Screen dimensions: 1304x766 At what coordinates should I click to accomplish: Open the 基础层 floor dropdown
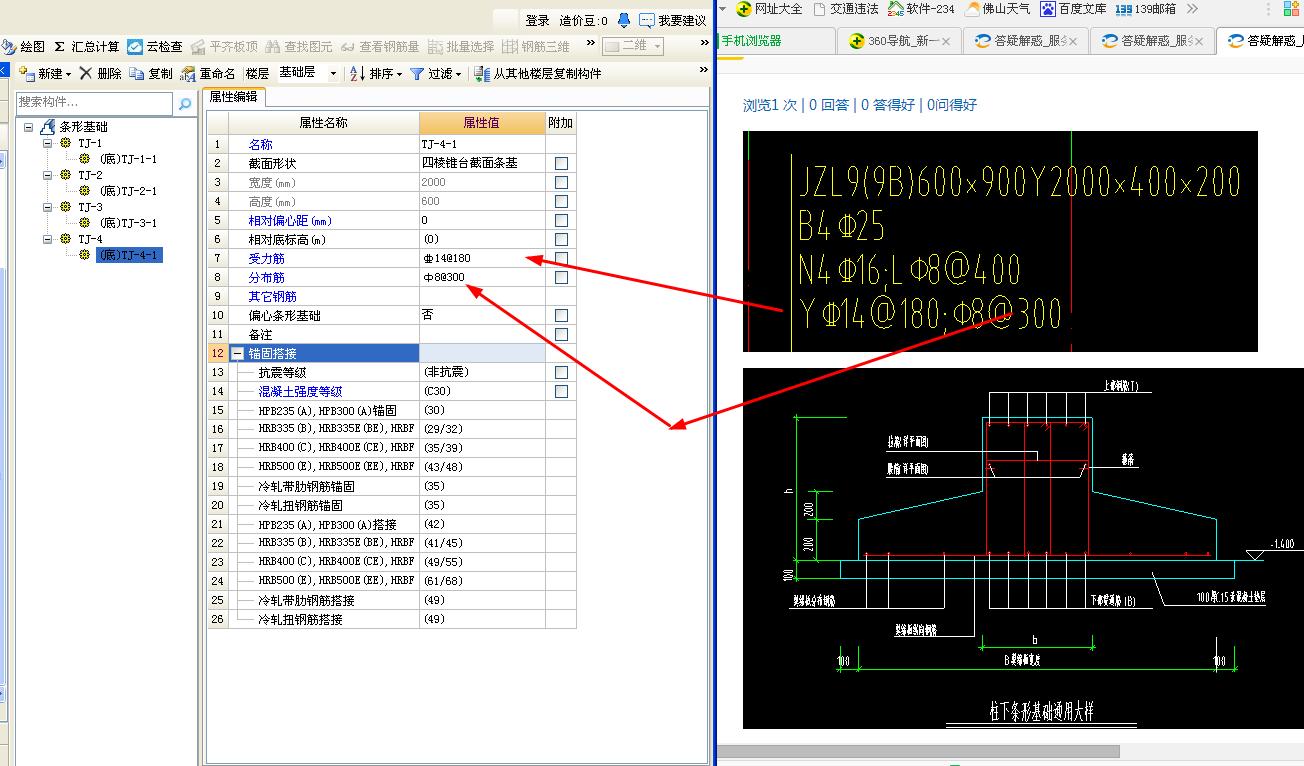333,74
